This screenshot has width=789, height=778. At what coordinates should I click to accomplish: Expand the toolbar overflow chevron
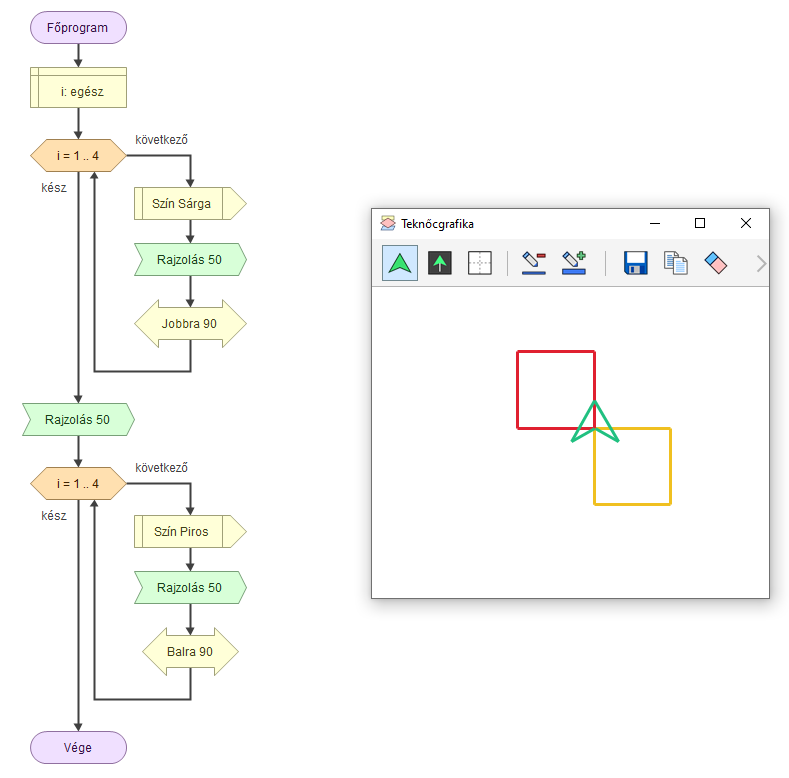click(761, 264)
